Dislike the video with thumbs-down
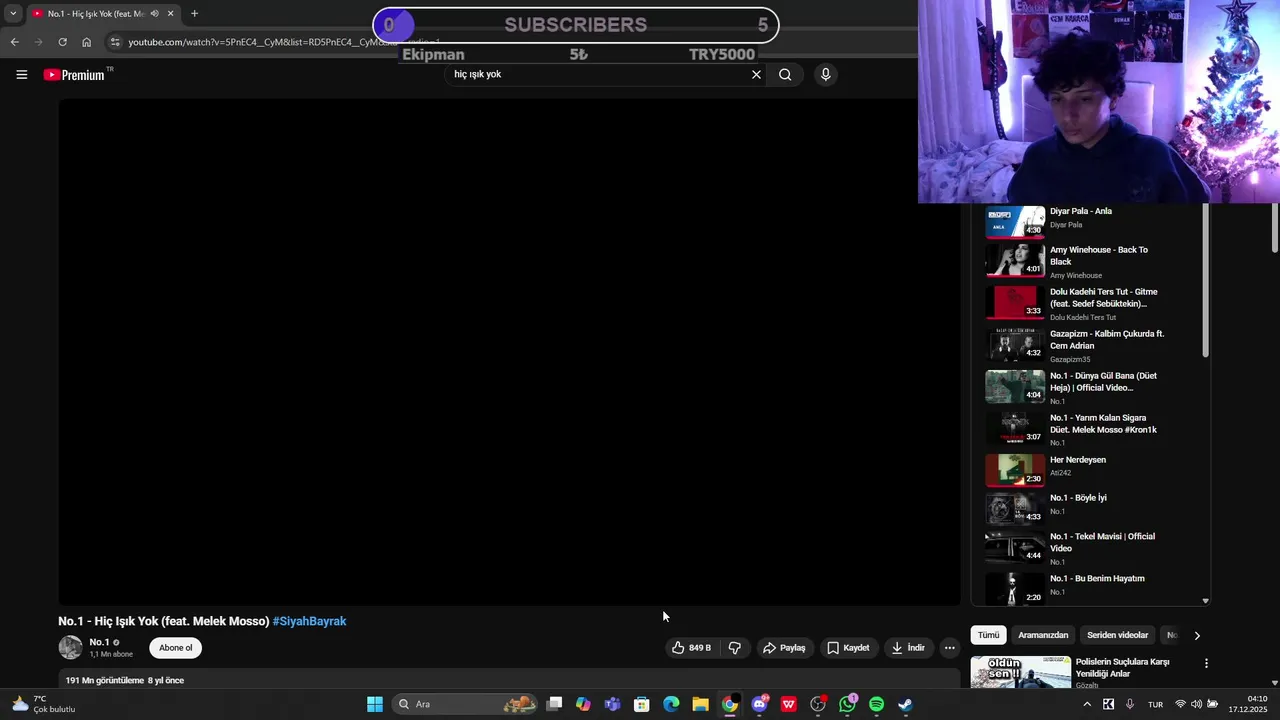 (735, 648)
